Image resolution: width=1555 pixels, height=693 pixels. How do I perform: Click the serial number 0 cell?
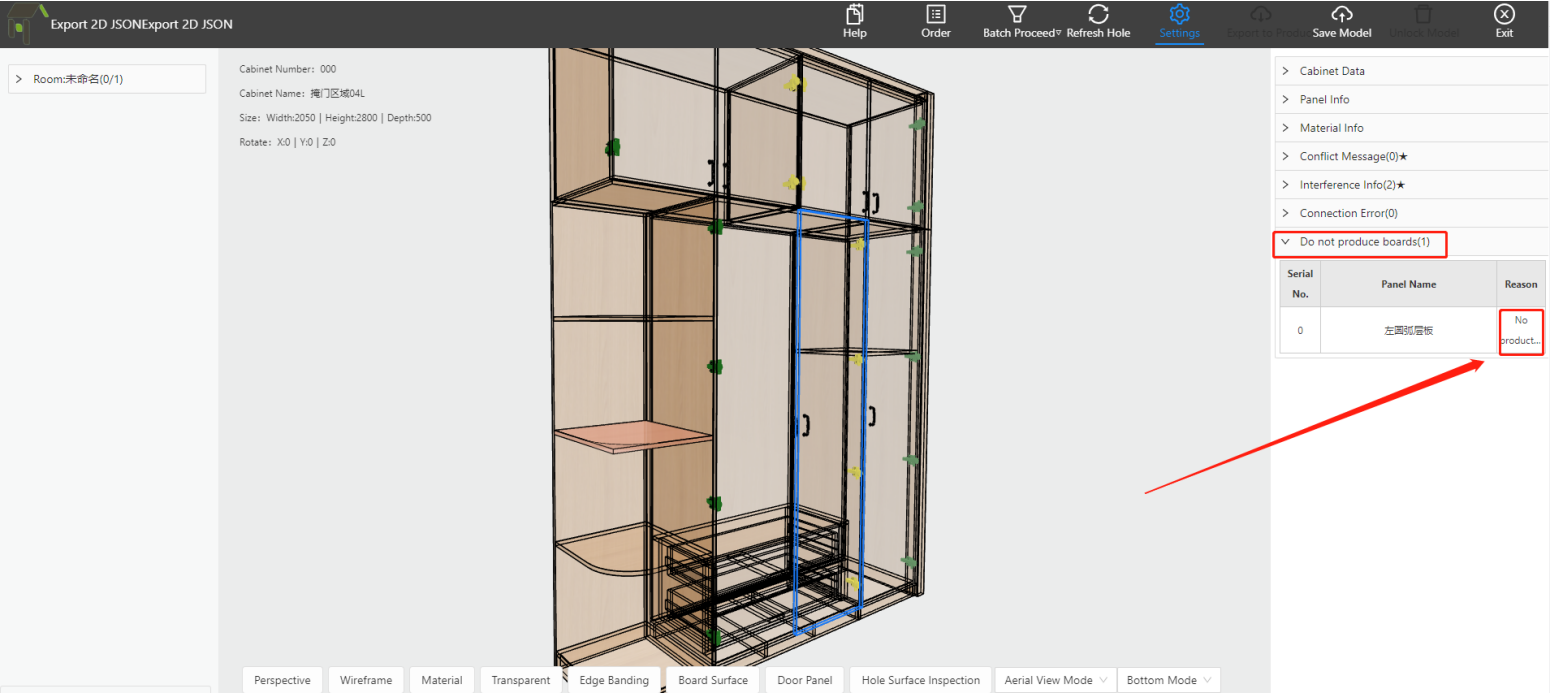pyautogui.click(x=1300, y=330)
